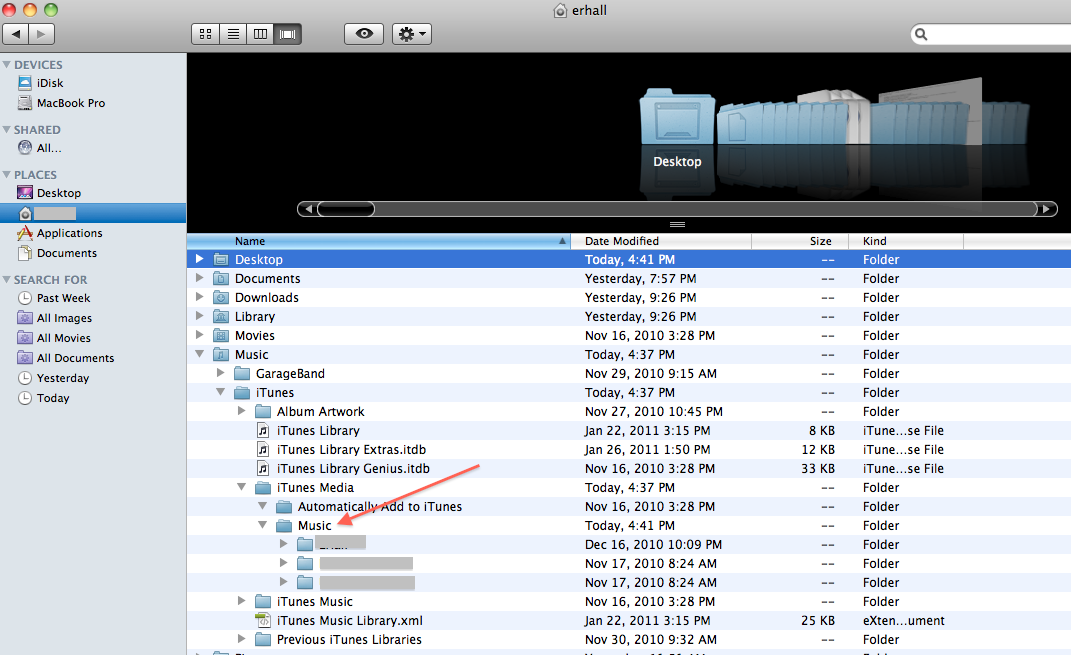Switch to column view mode
Image resolution: width=1071 pixels, height=655 pixels.
pos(260,34)
